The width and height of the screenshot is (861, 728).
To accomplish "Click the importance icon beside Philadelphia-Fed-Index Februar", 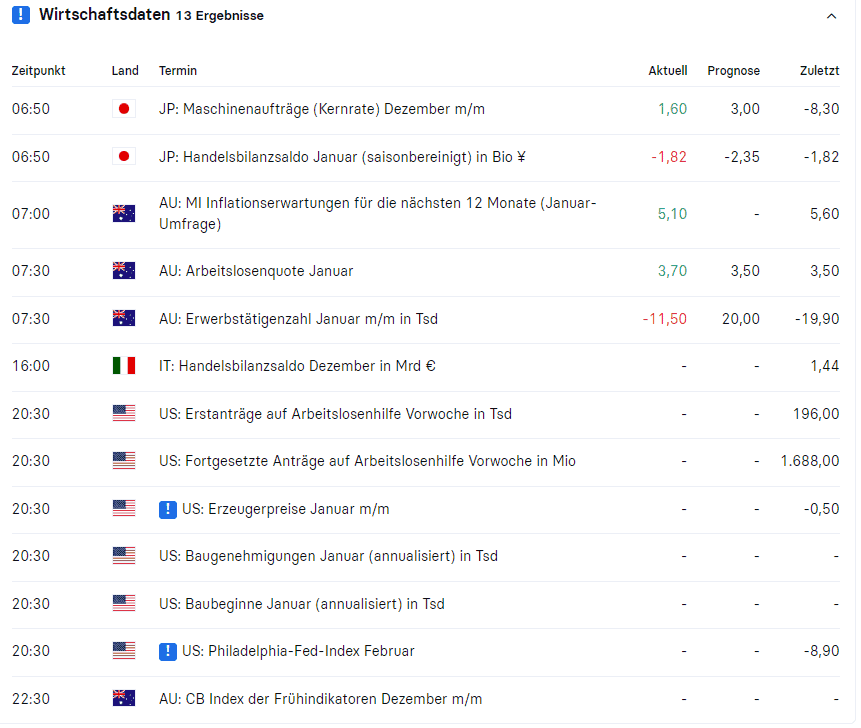I will point(166,651).
